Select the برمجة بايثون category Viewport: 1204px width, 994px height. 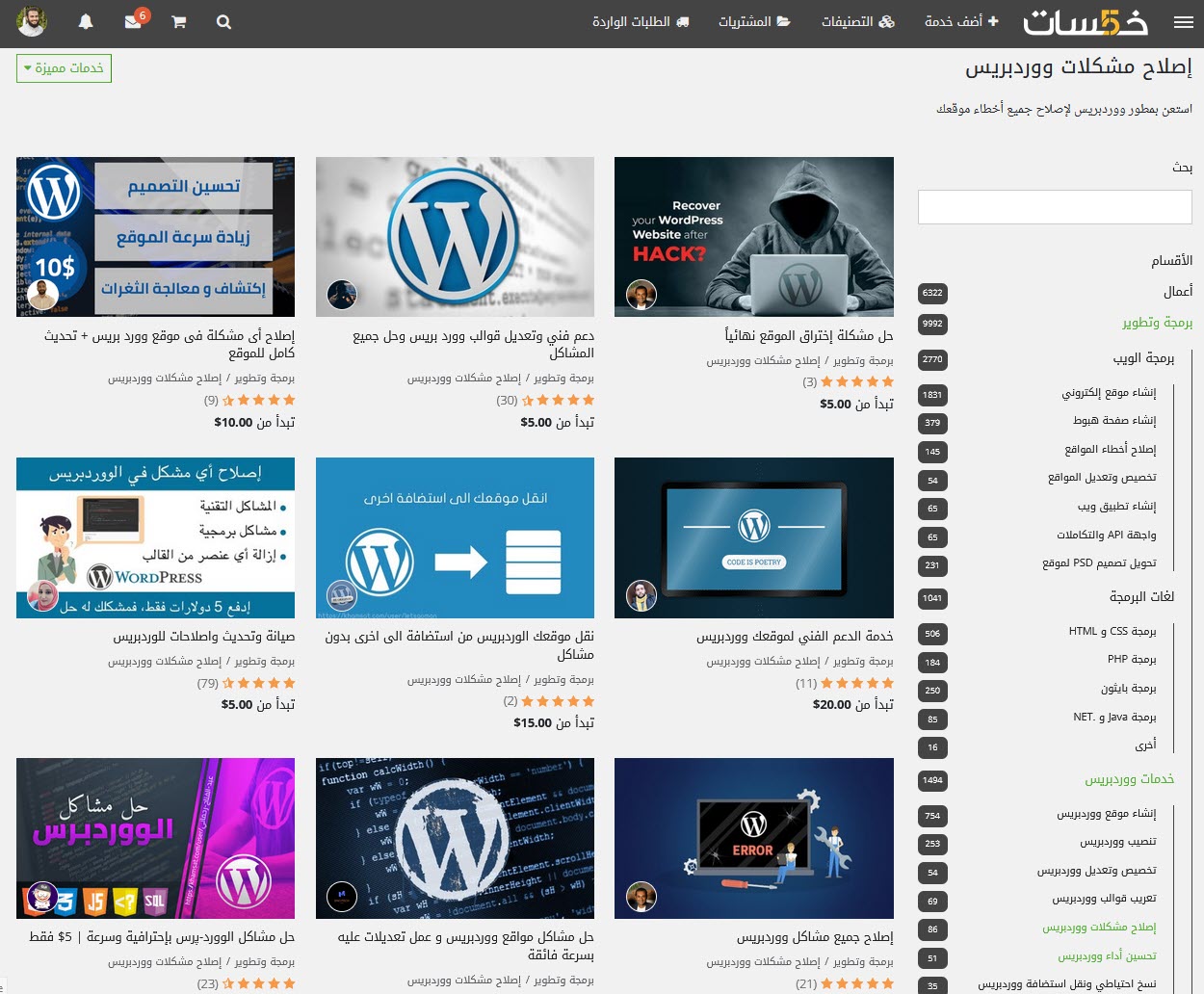[1128, 689]
